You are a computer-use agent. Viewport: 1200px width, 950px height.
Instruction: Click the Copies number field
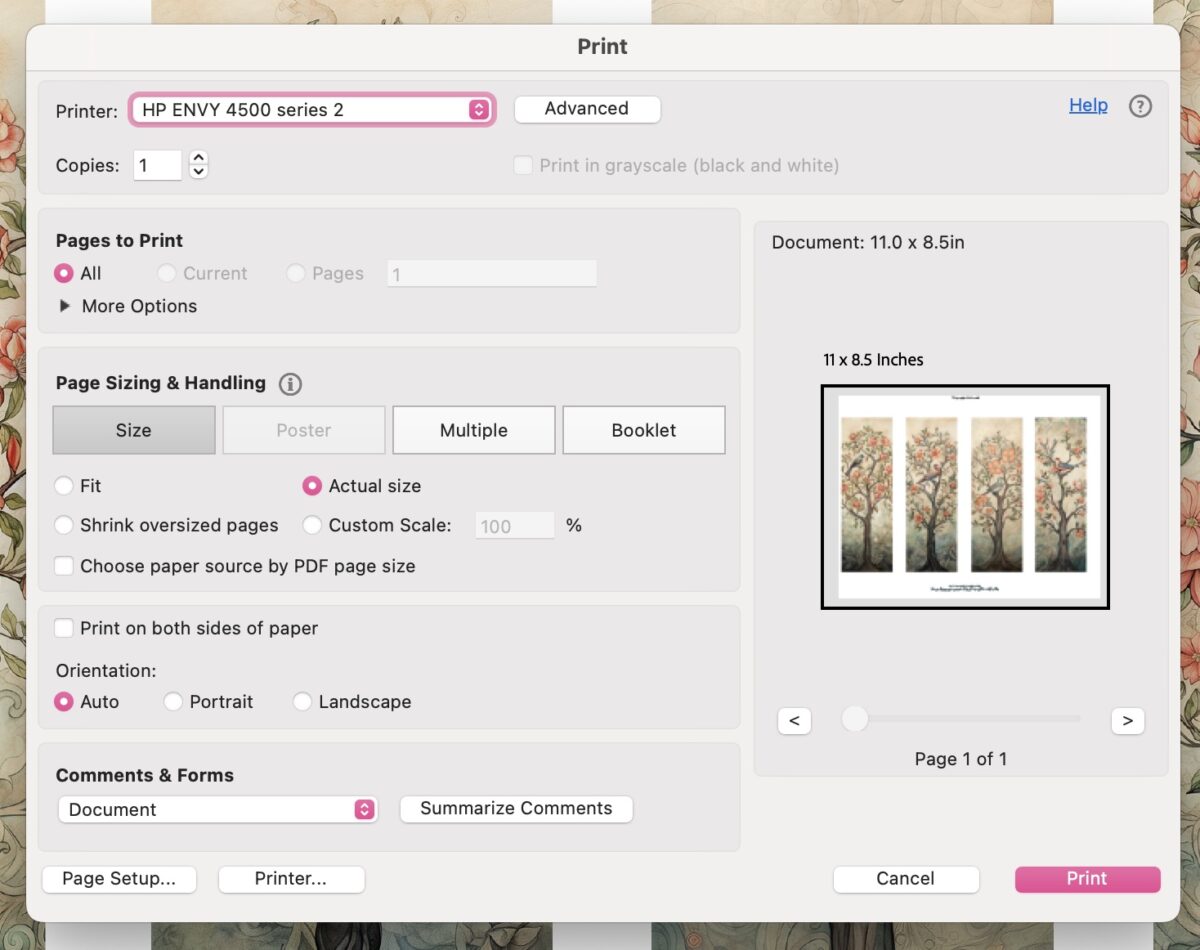click(x=158, y=165)
